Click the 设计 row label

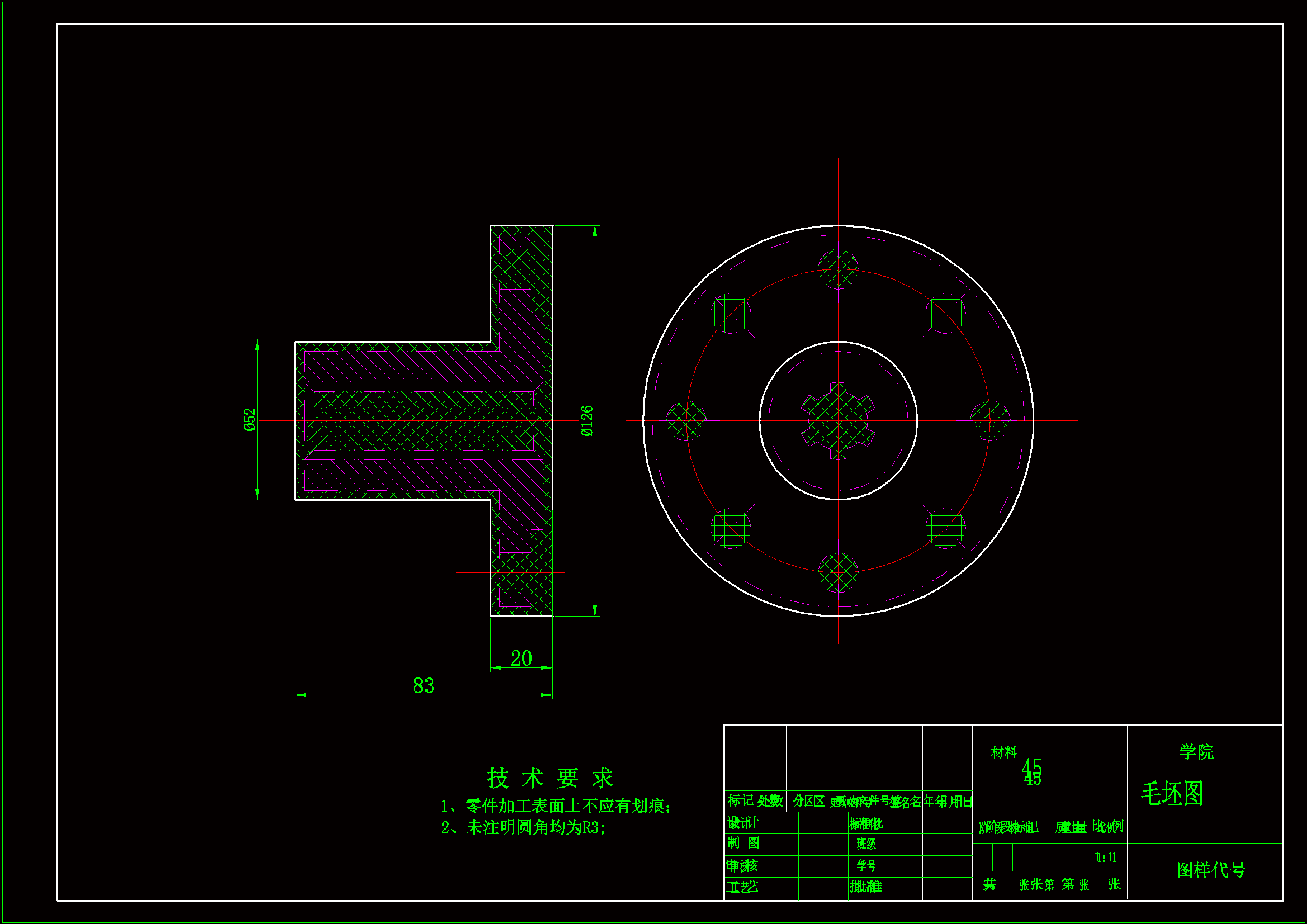click(x=742, y=823)
